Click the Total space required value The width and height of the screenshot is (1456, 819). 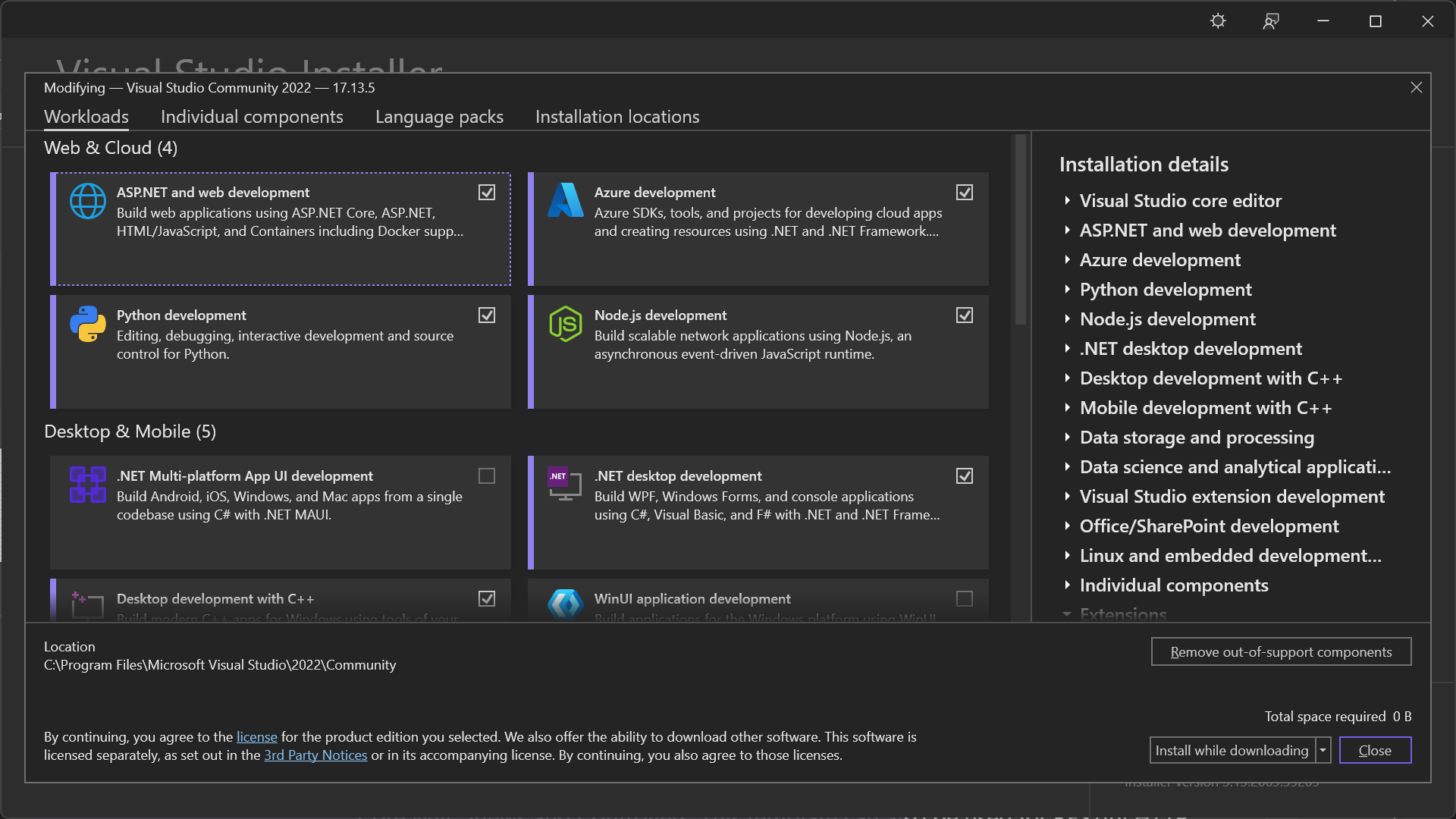pyautogui.click(x=1401, y=717)
